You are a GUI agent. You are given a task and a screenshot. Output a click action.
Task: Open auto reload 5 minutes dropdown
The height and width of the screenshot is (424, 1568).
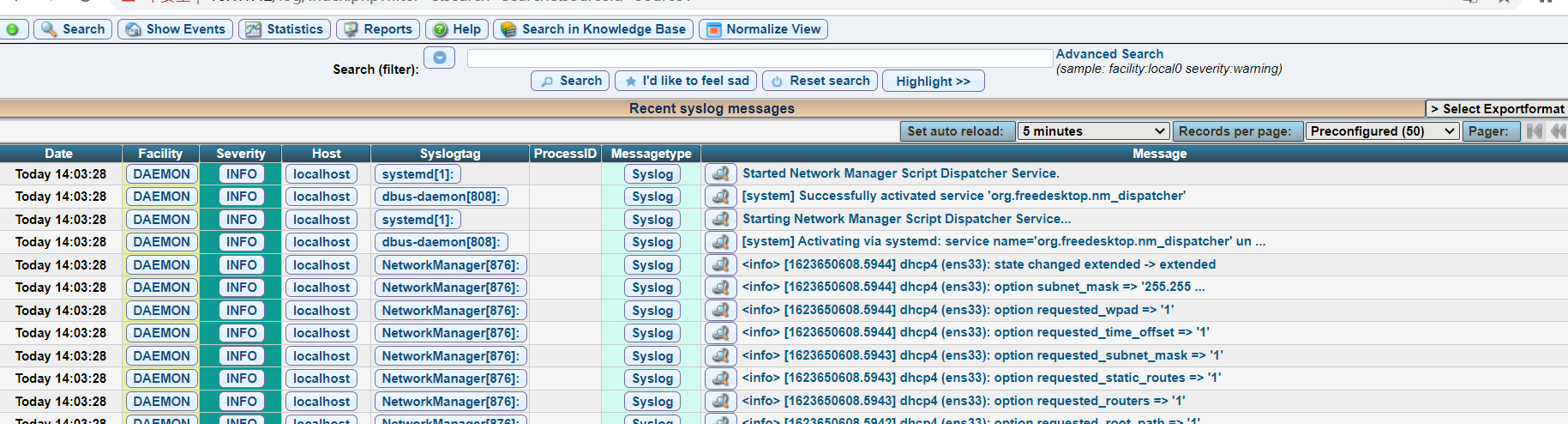pyautogui.click(x=1093, y=131)
